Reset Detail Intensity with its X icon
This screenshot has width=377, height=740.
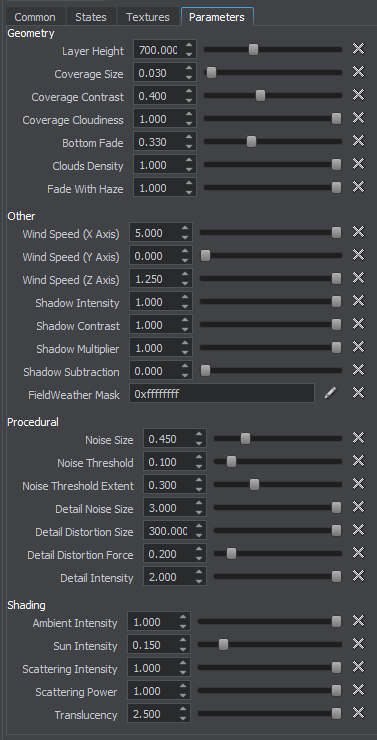tap(359, 576)
